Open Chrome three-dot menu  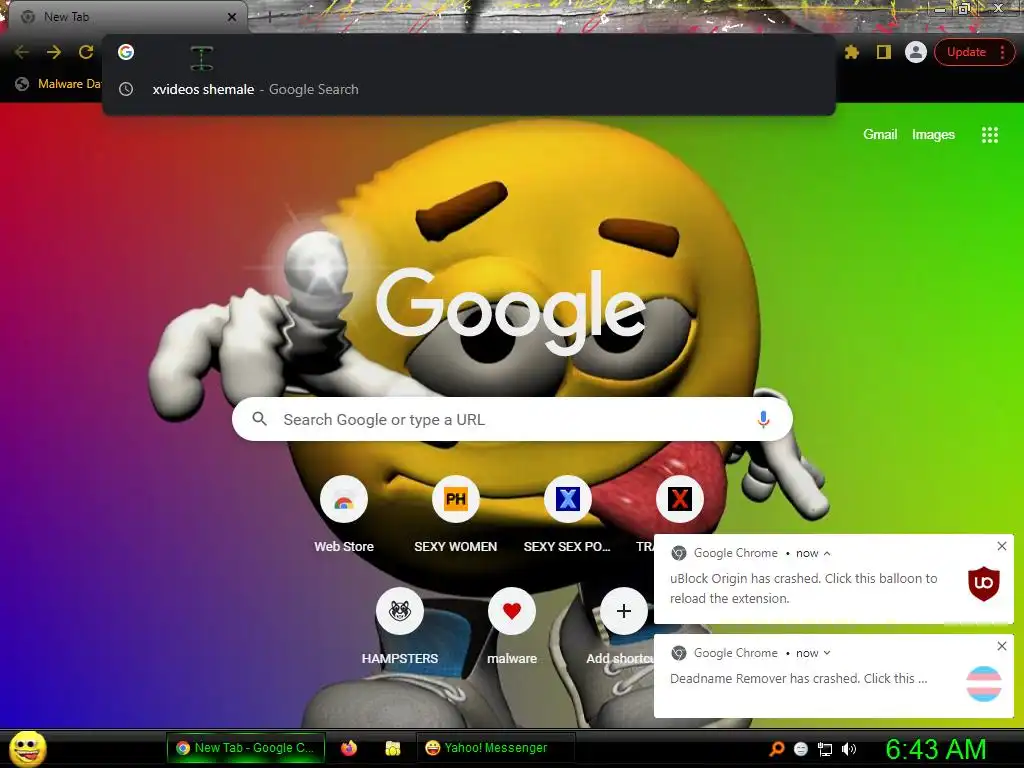point(1002,52)
